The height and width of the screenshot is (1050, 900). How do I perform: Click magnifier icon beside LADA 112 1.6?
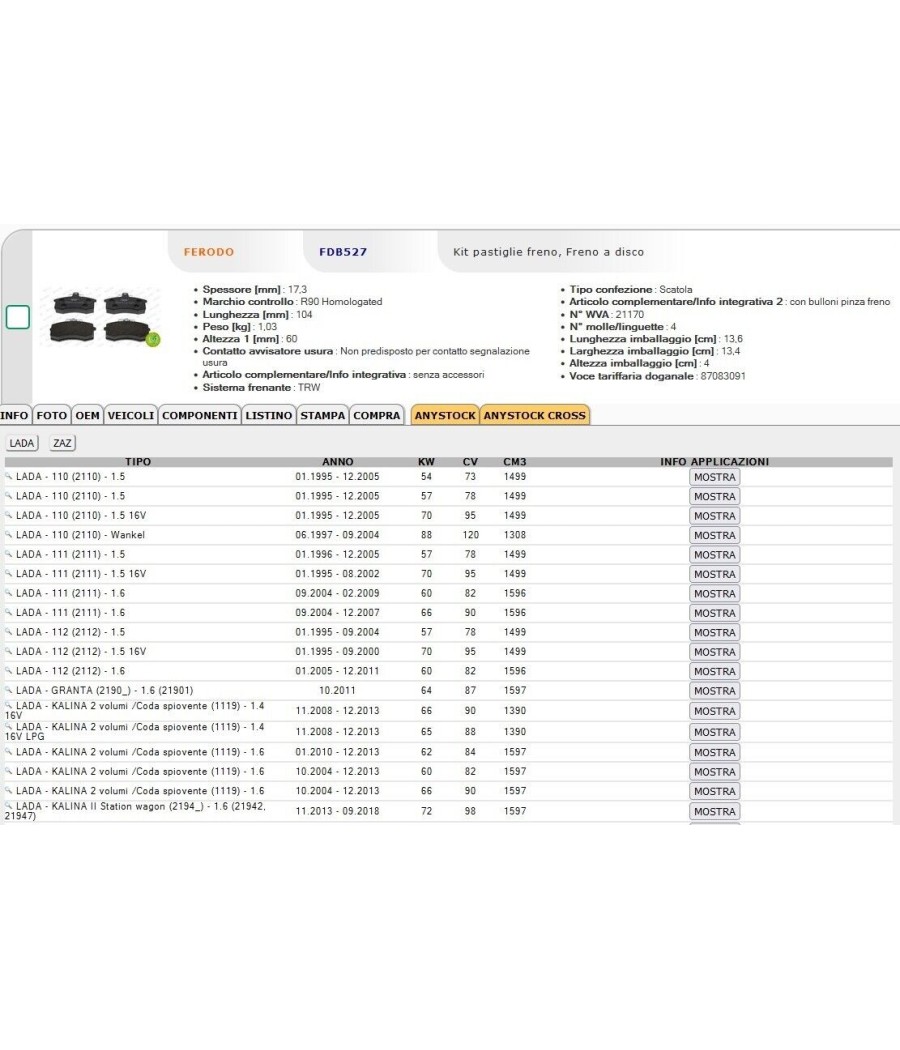click(x=9, y=671)
